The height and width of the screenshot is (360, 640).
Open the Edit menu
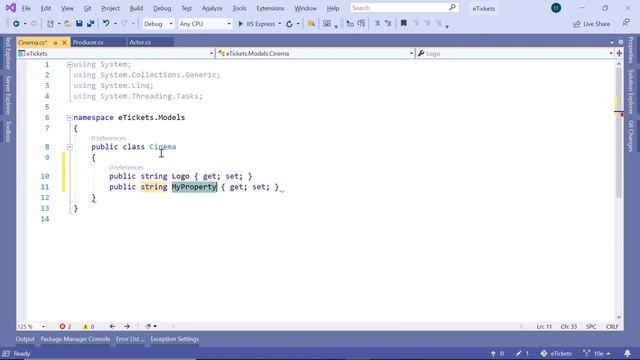(46, 8)
